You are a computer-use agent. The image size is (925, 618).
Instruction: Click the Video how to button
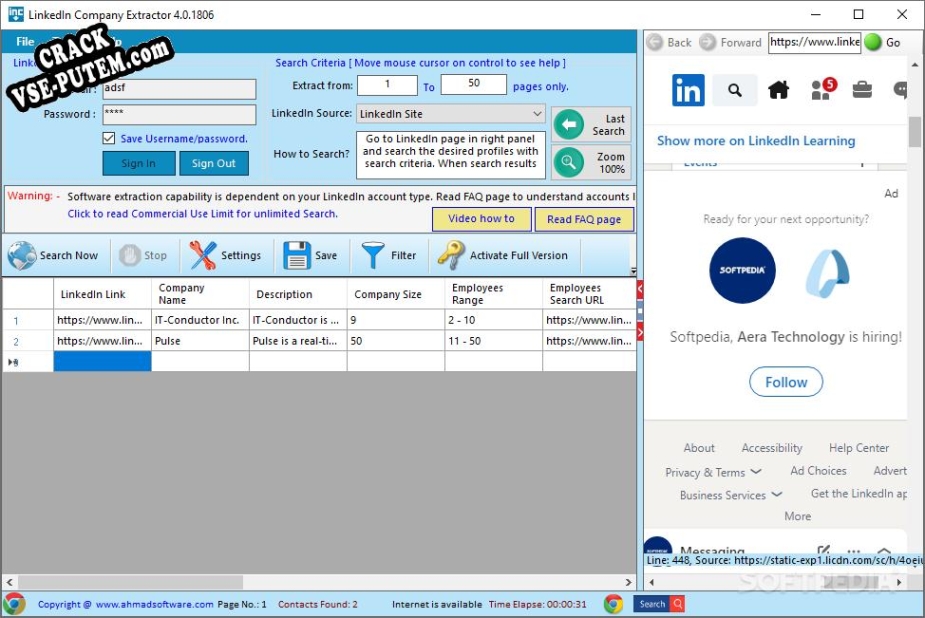[x=481, y=219]
